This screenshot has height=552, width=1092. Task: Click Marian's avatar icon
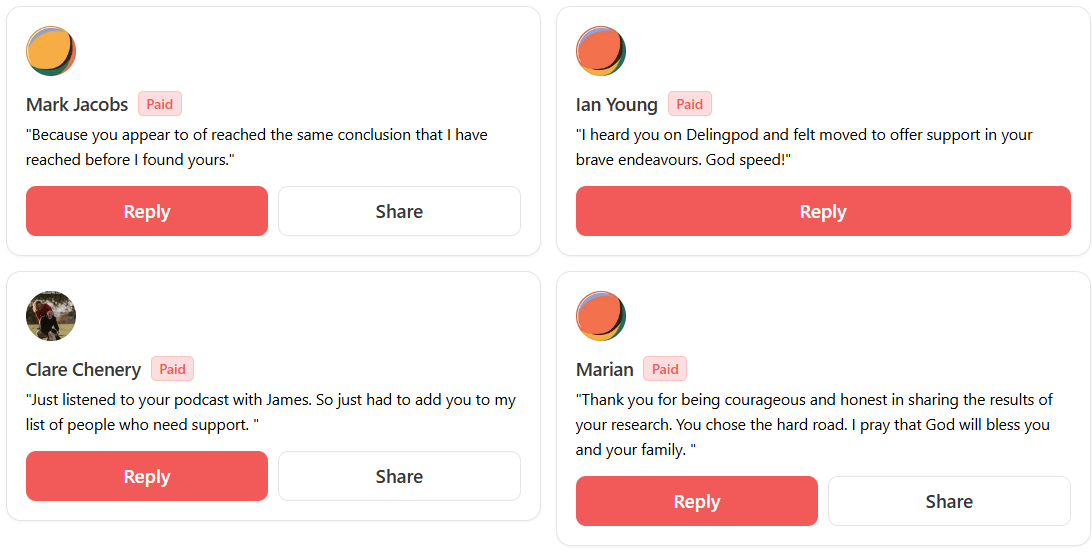601,316
